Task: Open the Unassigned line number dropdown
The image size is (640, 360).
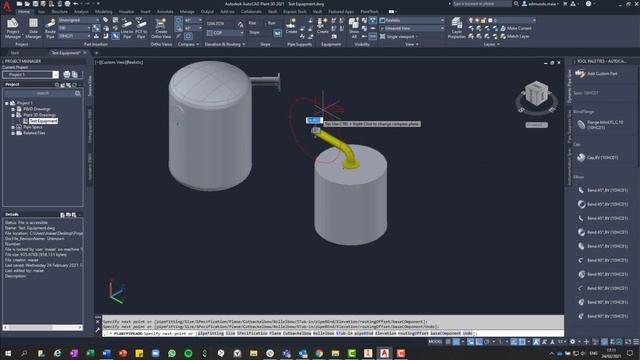Action: point(79,20)
